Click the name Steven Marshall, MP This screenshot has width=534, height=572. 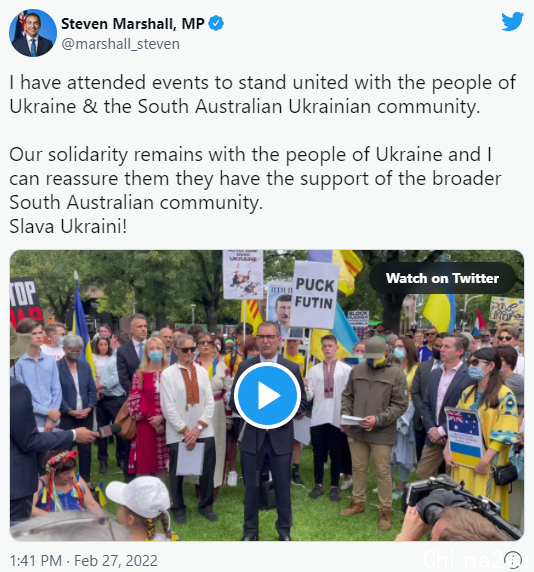133,24
